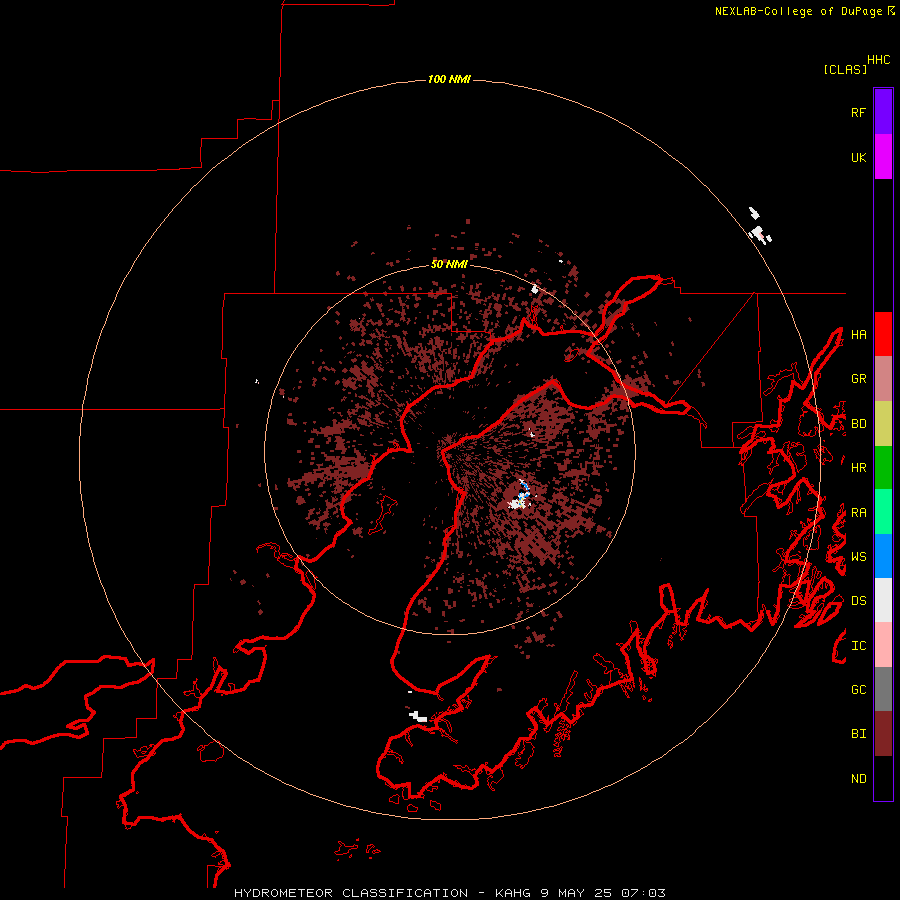The image size is (900, 900).
Task: Click the RF purple legend swatch
Action: 883,112
